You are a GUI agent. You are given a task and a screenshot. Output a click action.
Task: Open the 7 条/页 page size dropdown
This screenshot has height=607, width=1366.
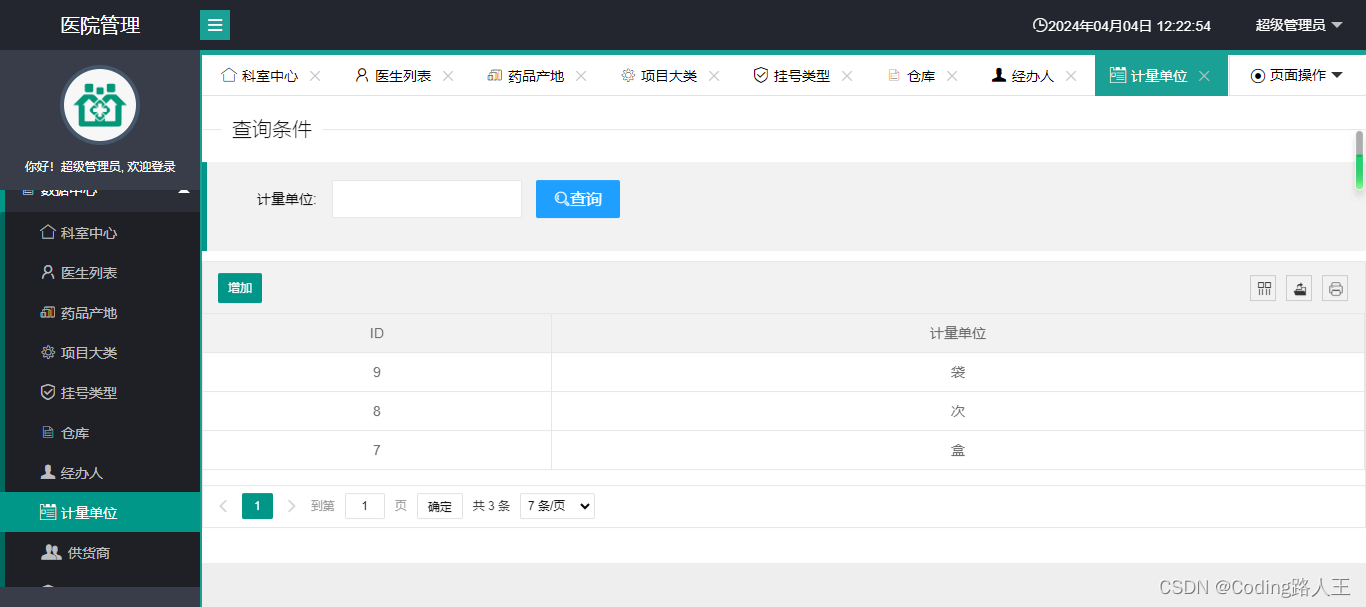557,506
